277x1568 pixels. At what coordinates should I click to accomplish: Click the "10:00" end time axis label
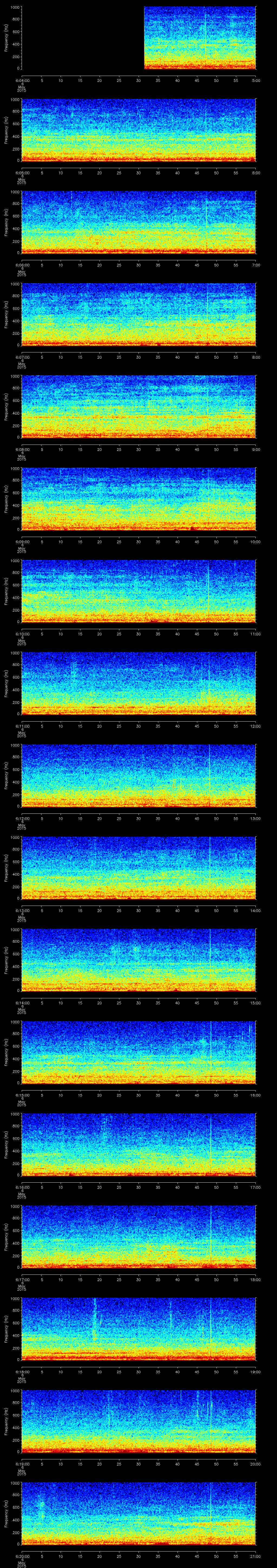coord(255,542)
